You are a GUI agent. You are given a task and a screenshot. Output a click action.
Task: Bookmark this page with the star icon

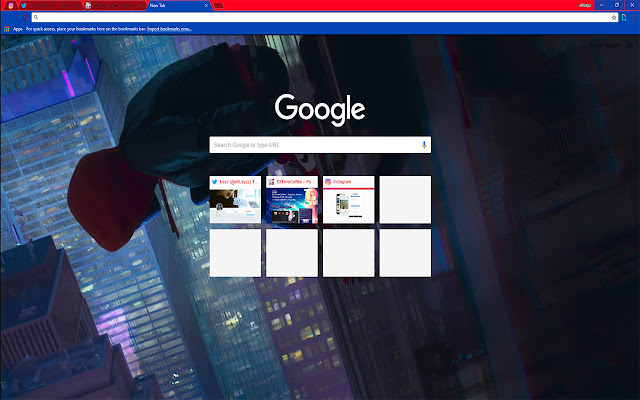coord(613,18)
